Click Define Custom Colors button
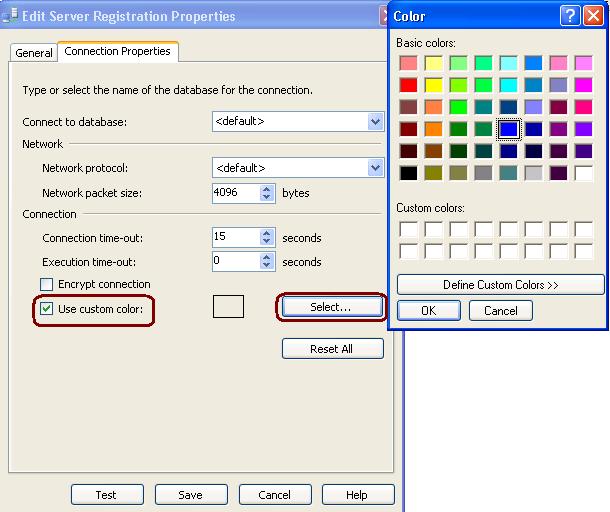The width and height of the screenshot is (610, 512). (x=500, y=285)
